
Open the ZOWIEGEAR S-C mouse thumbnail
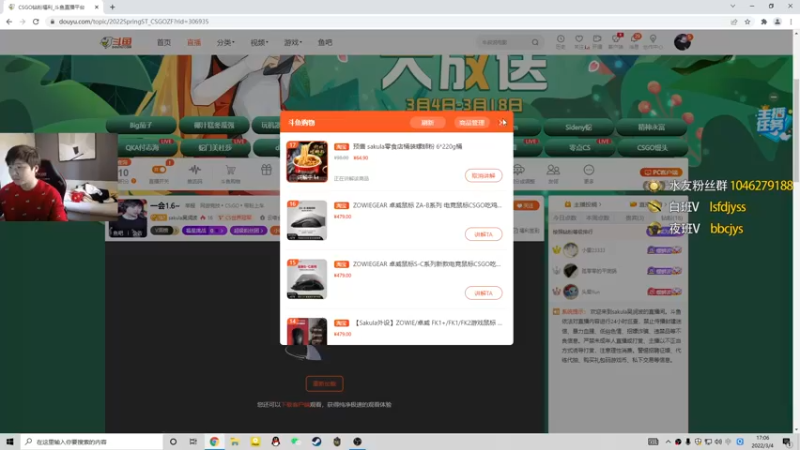point(307,279)
